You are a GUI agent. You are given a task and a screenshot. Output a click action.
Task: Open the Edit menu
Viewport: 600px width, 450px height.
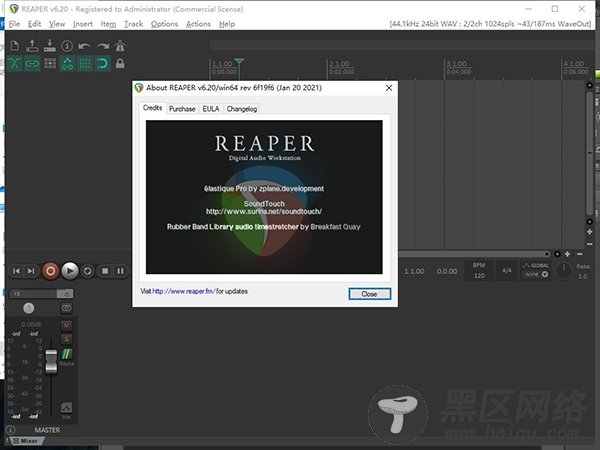pyautogui.click(x=34, y=24)
